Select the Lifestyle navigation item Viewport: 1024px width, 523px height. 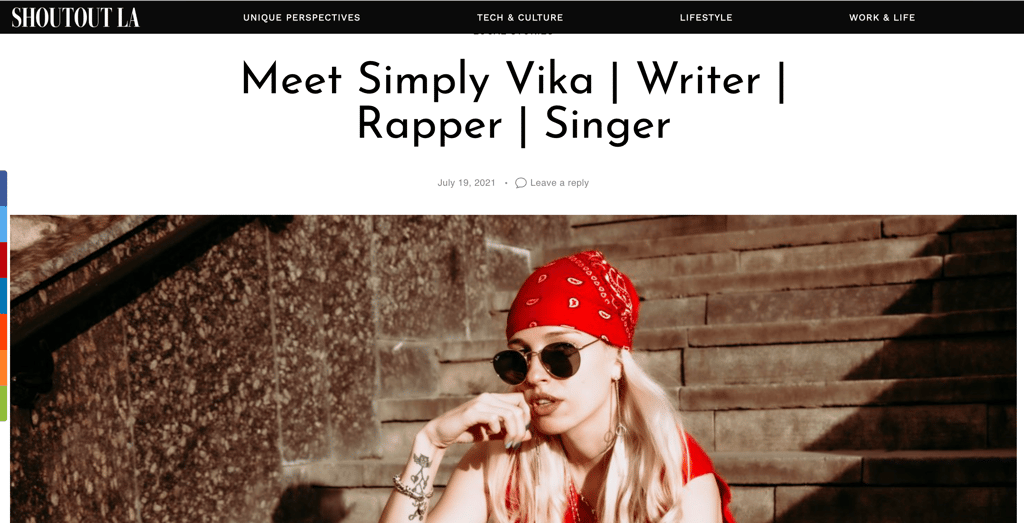pos(706,18)
